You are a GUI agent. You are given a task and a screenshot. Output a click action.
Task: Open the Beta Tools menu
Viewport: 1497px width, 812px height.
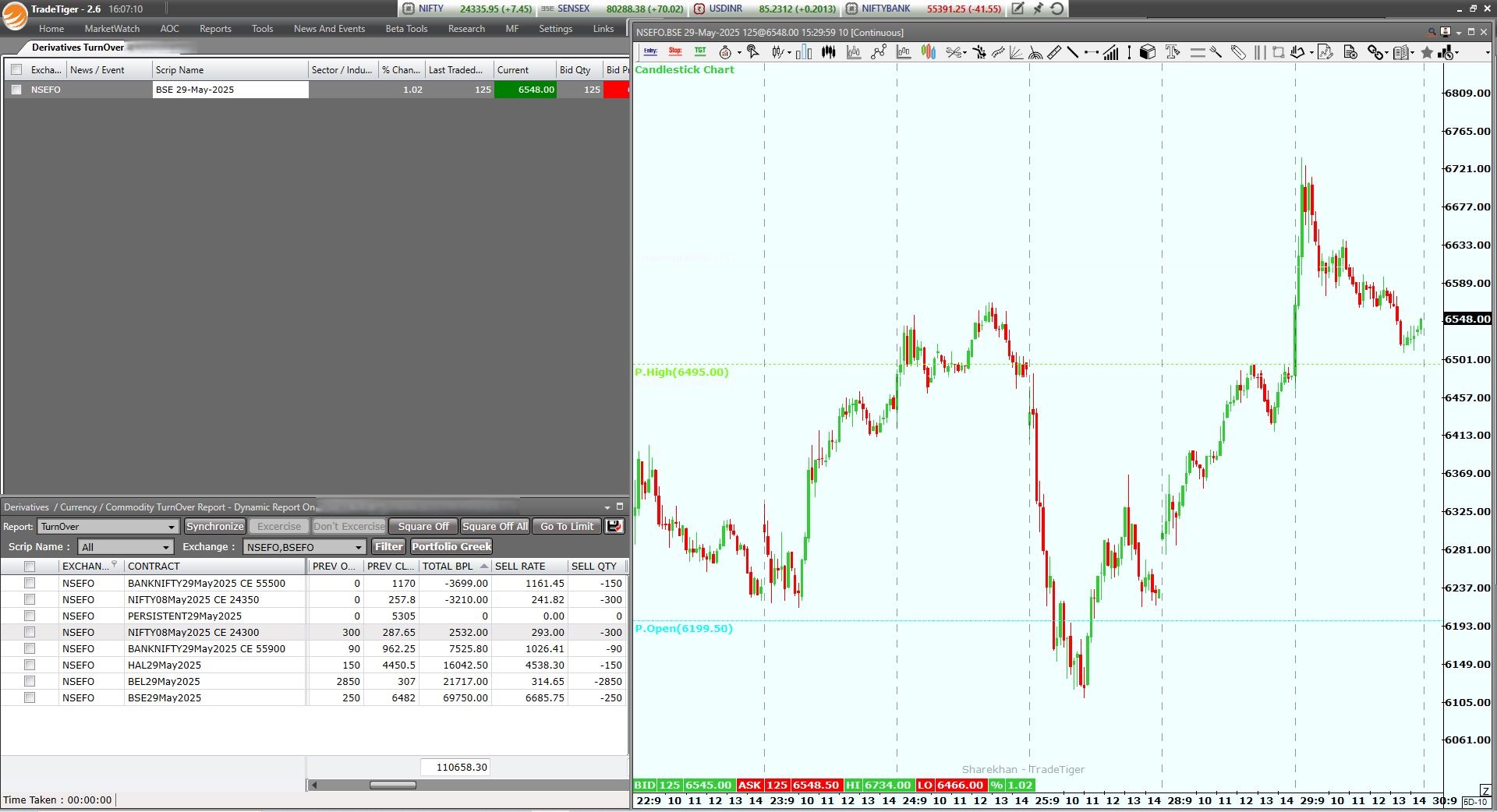pos(406,29)
